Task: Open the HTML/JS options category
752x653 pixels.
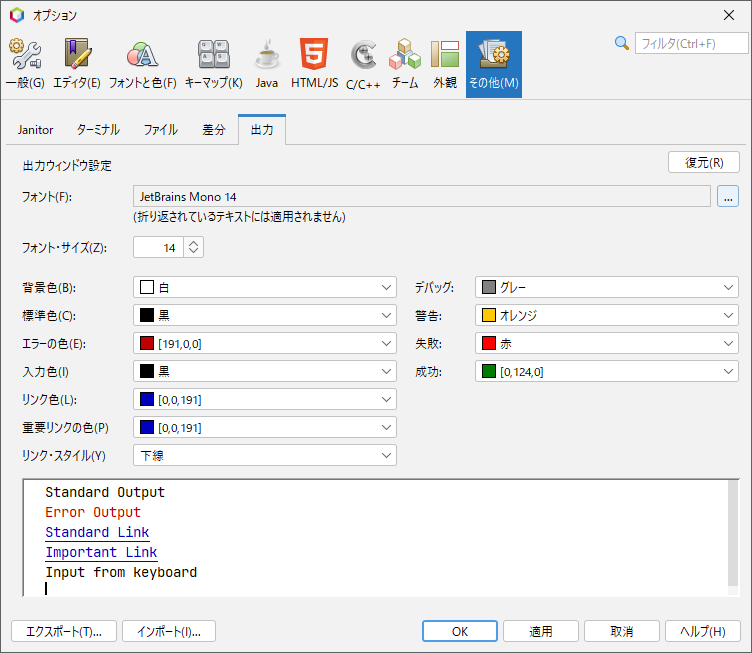Action: [x=314, y=65]
